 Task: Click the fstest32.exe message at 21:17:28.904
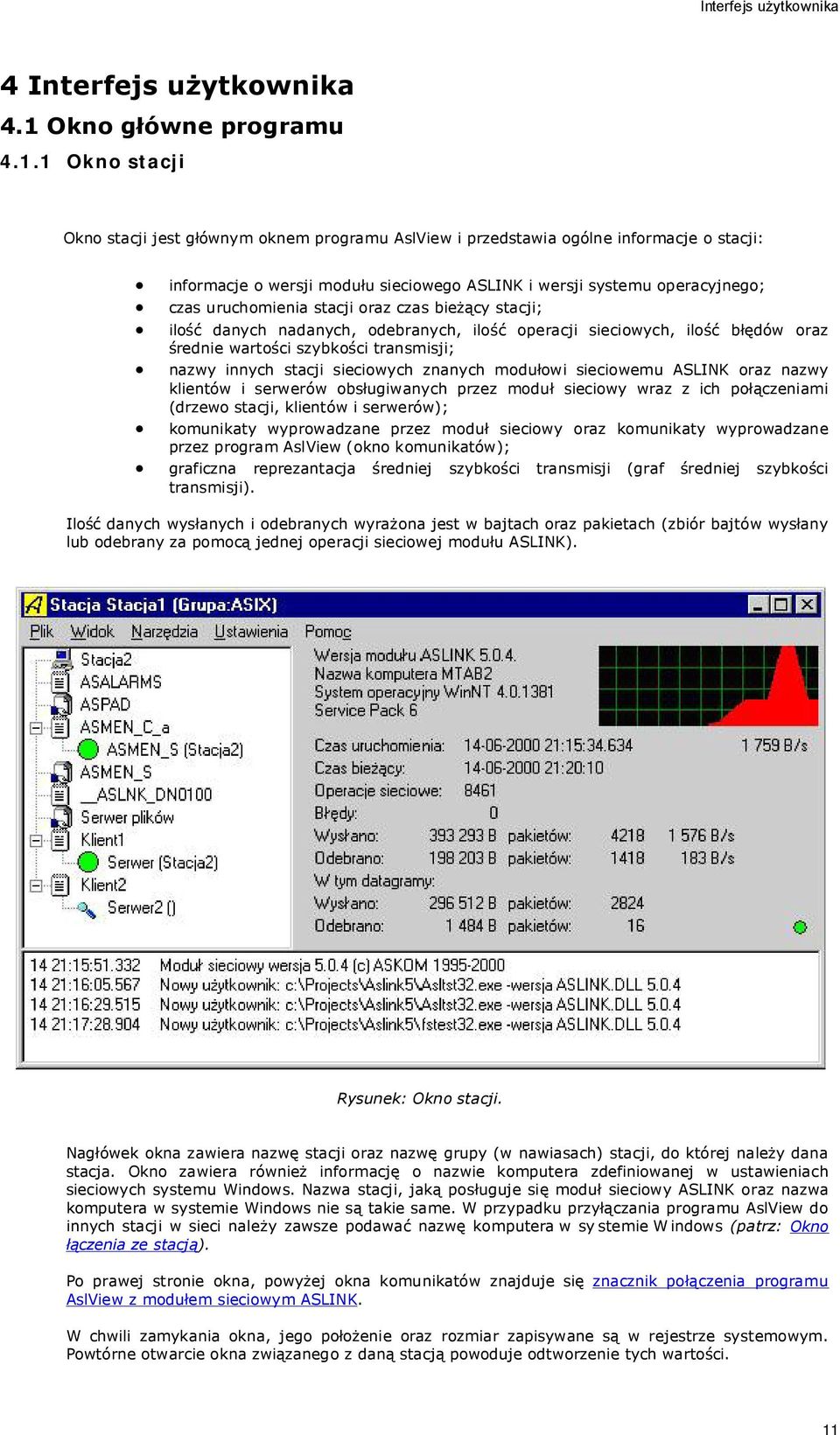coord(420,1024)
